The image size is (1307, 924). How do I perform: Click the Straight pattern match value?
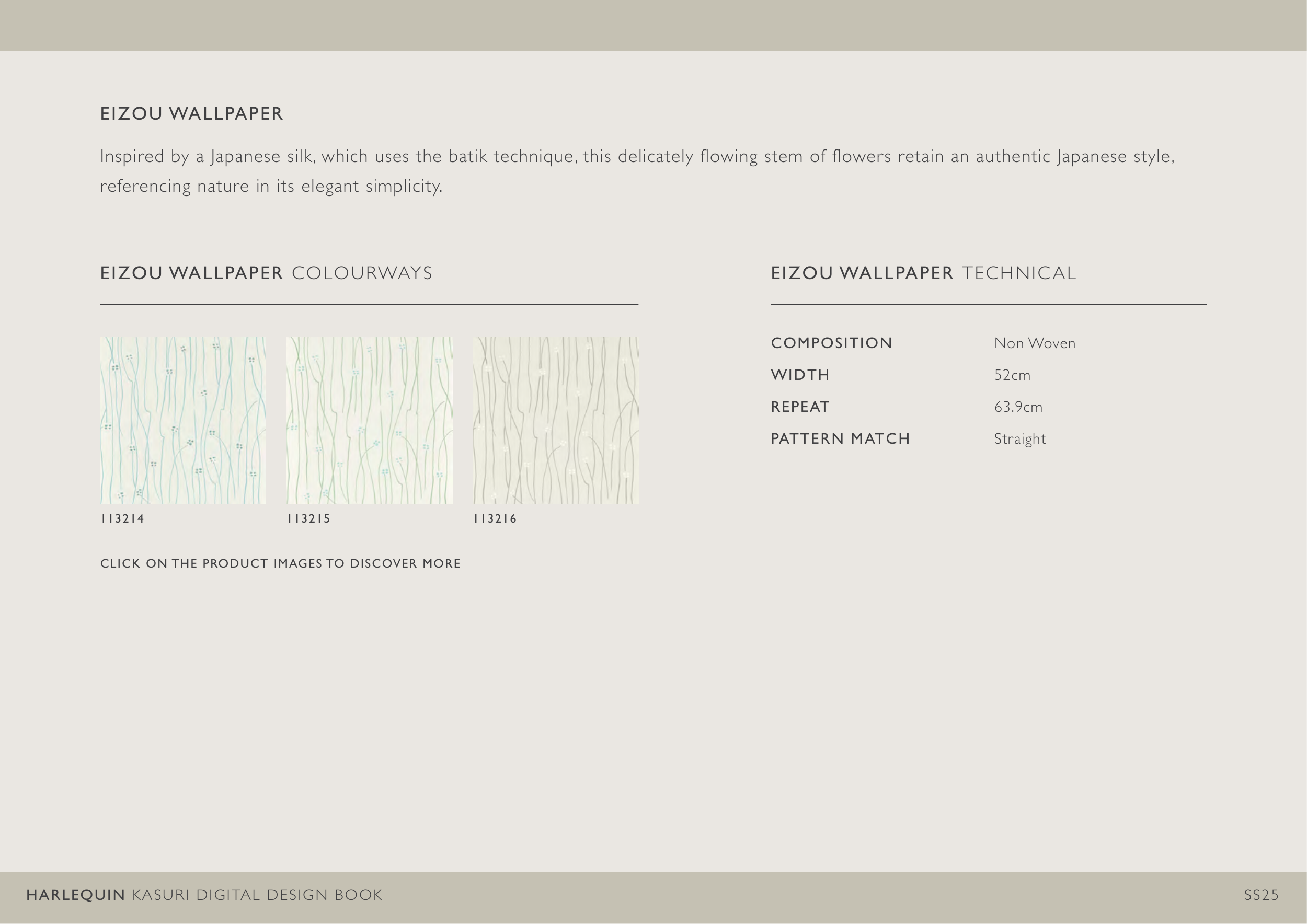1019,438
